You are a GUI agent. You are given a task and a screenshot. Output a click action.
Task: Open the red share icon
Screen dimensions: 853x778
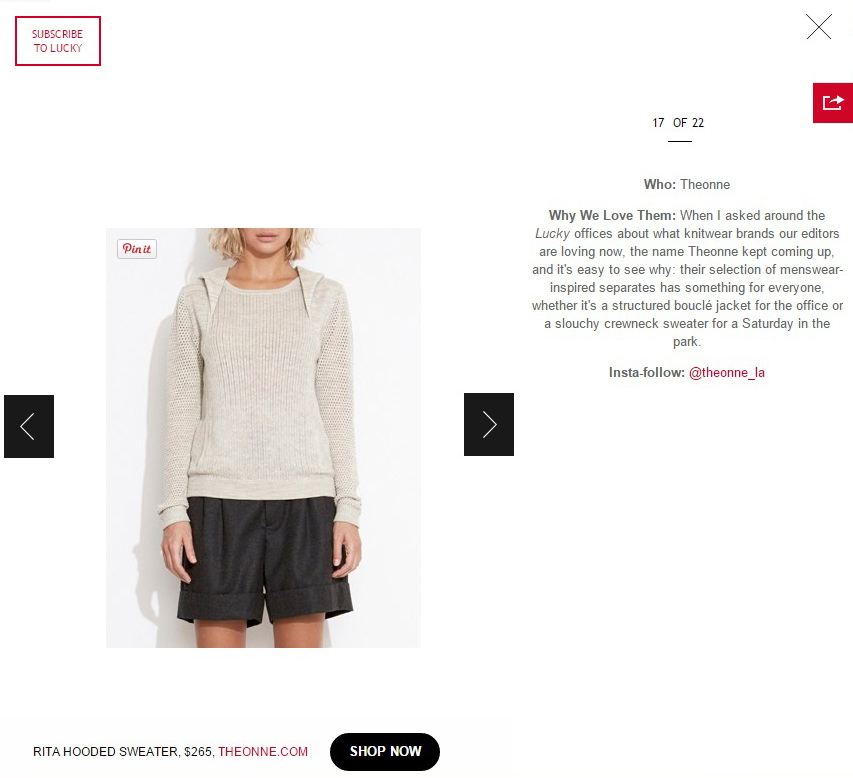(833, 103)
